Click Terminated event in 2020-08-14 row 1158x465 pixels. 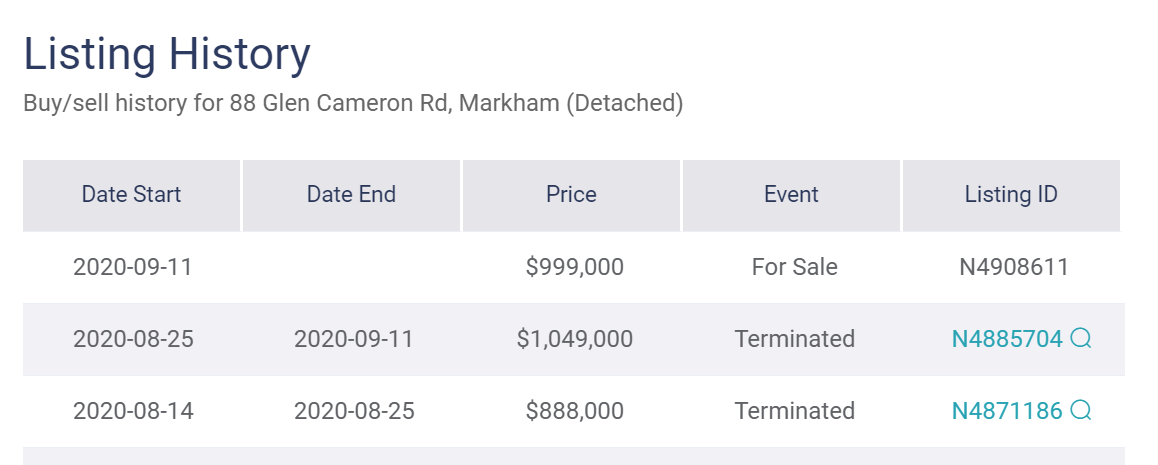(795, 410)
